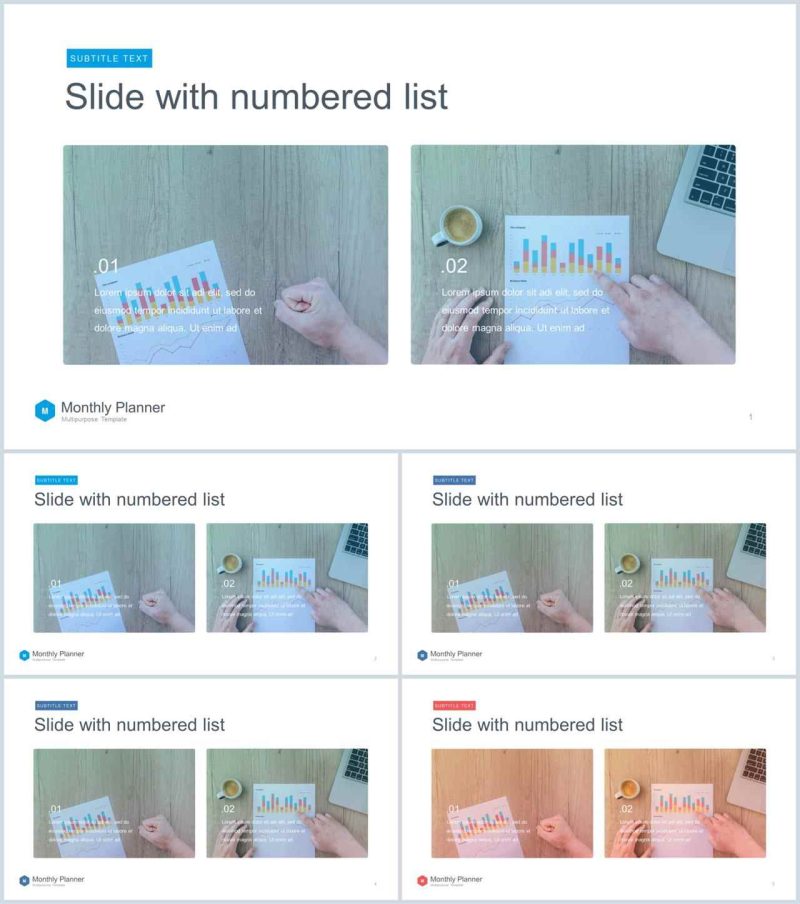This screenshot has height=904, width=800.
Task: Click the blue SUBTITLE TEXT badge on large slide
Action: coord(109,58)
